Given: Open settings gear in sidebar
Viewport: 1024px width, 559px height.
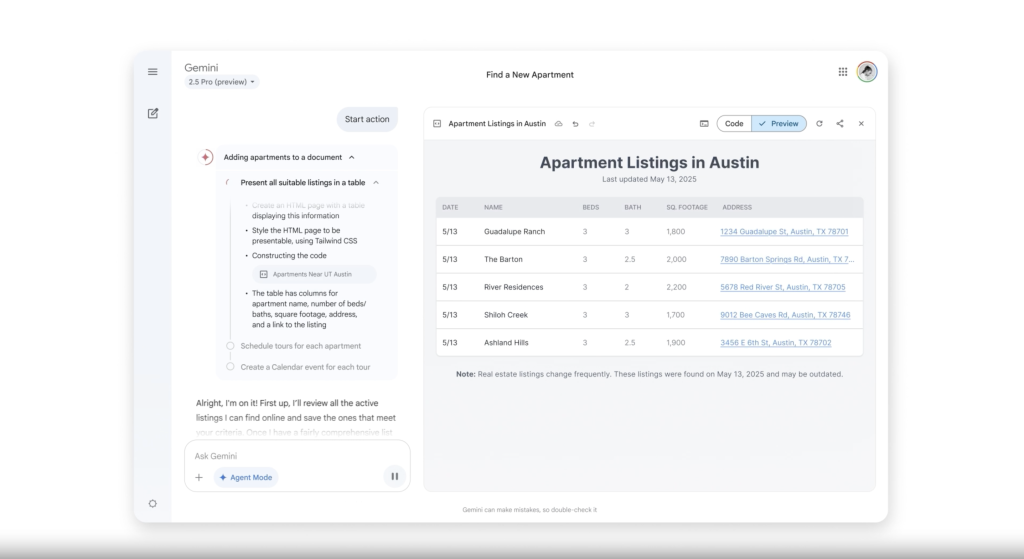Looking at the screenshot, I should pyautogui.click(x=153, y=503).
